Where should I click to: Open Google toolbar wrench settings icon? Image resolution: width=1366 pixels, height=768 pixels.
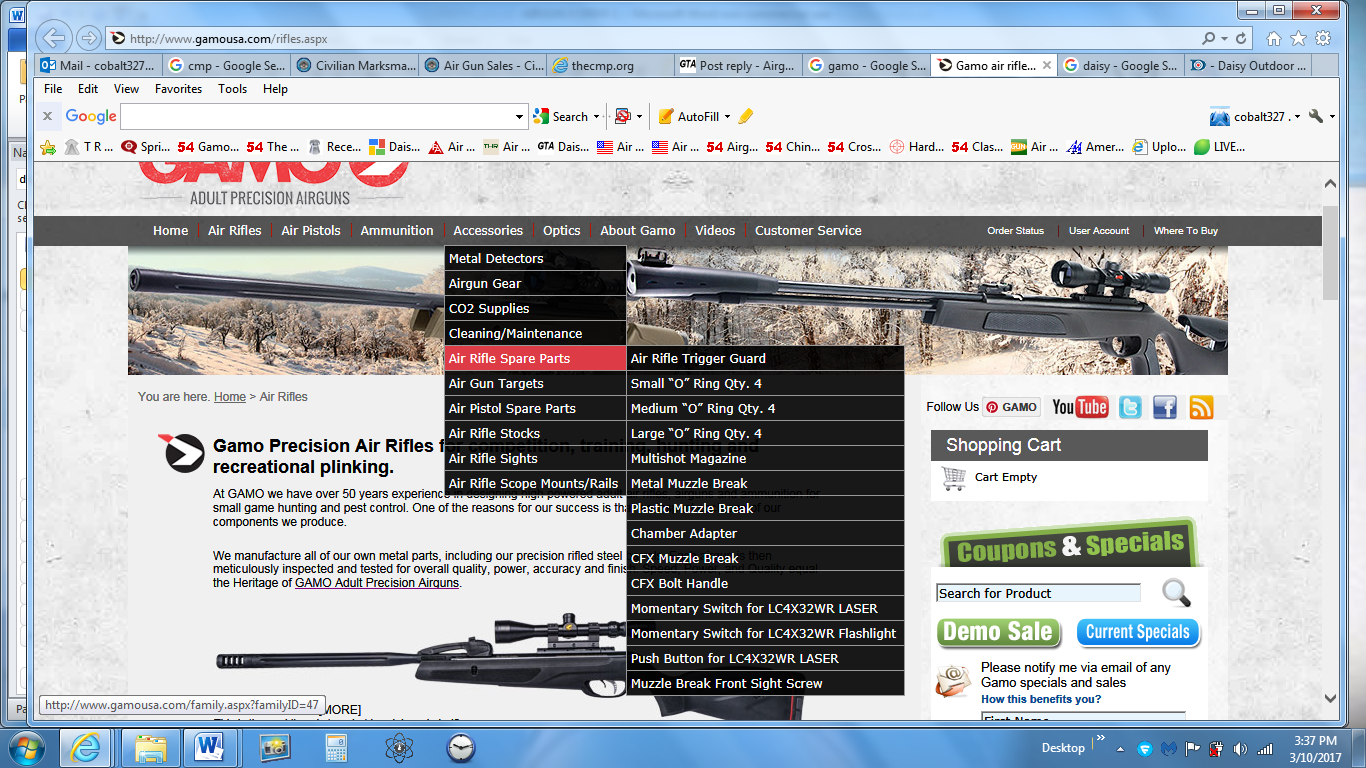pyautogui.click(x=1316, y=116)
